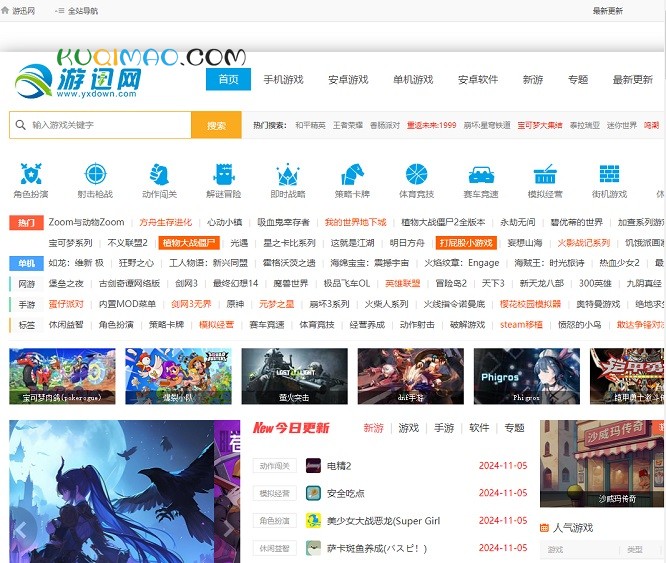This screenshot has height=563, width=666.
Task: Switch to the 手游 tab under 今日更新
Action: [x=444, y=428]
